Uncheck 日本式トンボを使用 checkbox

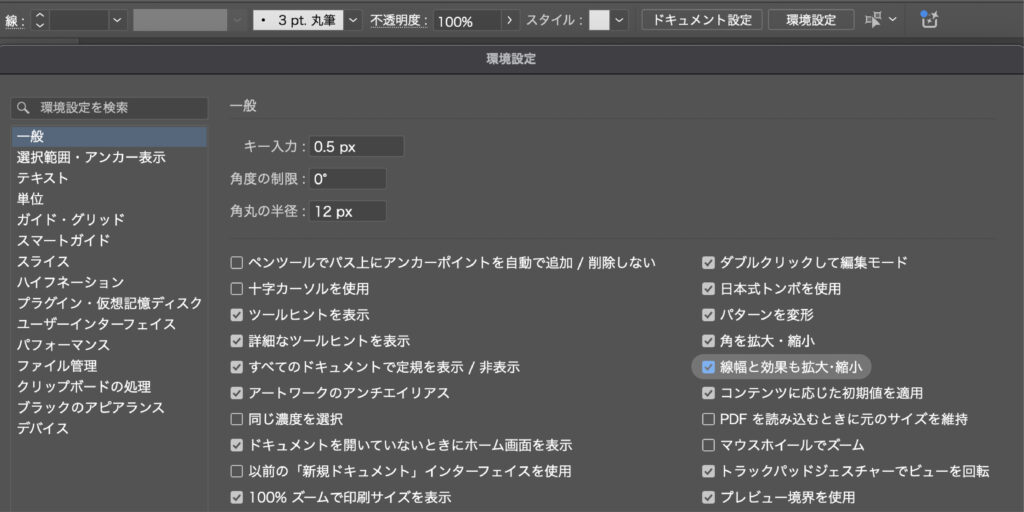click(709, 289)
